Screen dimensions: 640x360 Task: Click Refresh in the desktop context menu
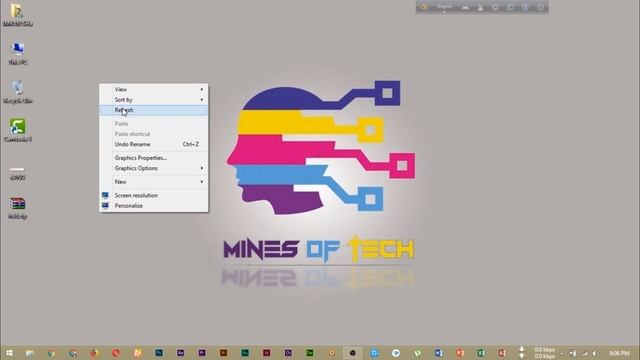pyautogui.click(x=153, y=110)
